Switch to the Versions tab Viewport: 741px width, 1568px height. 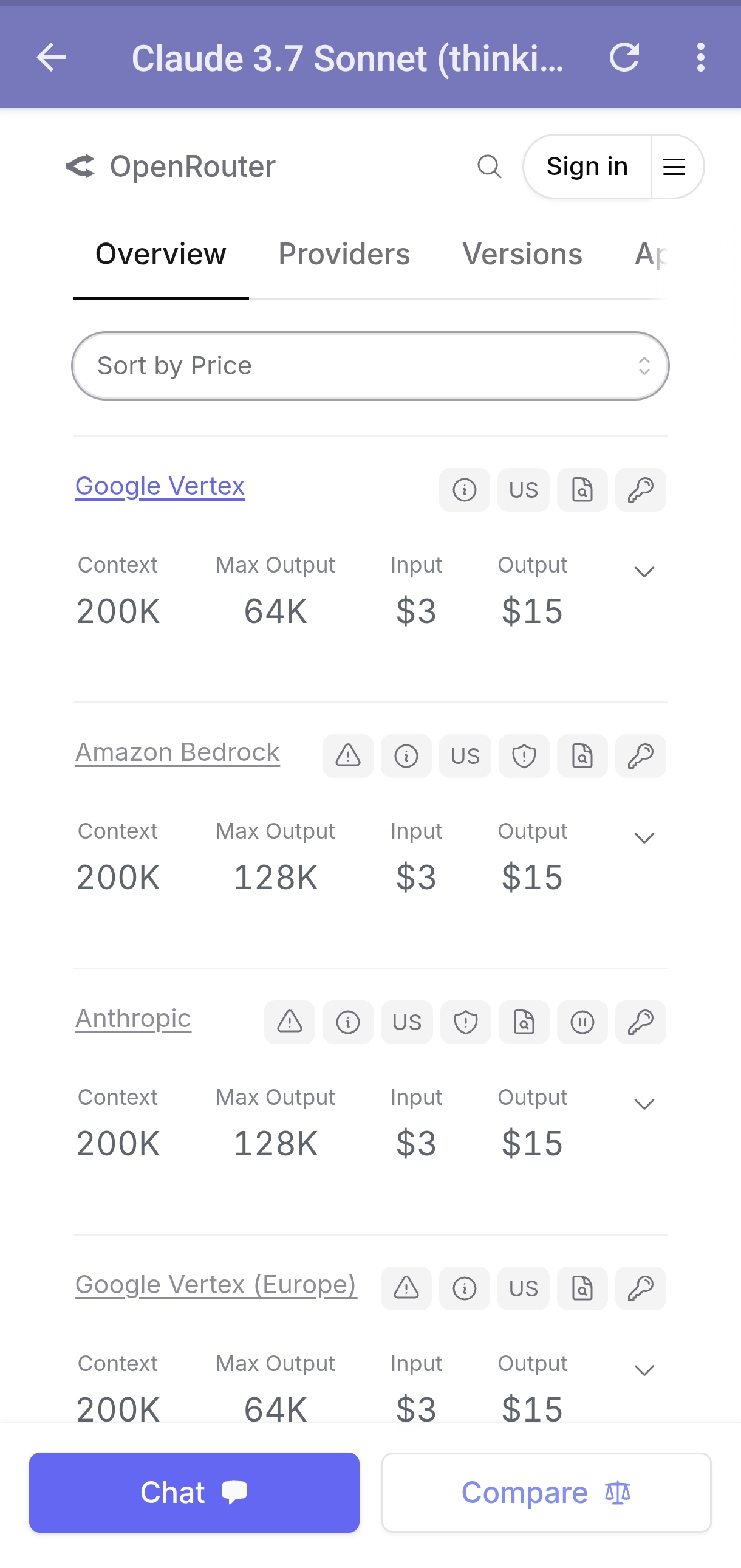[x=522, y=254]
